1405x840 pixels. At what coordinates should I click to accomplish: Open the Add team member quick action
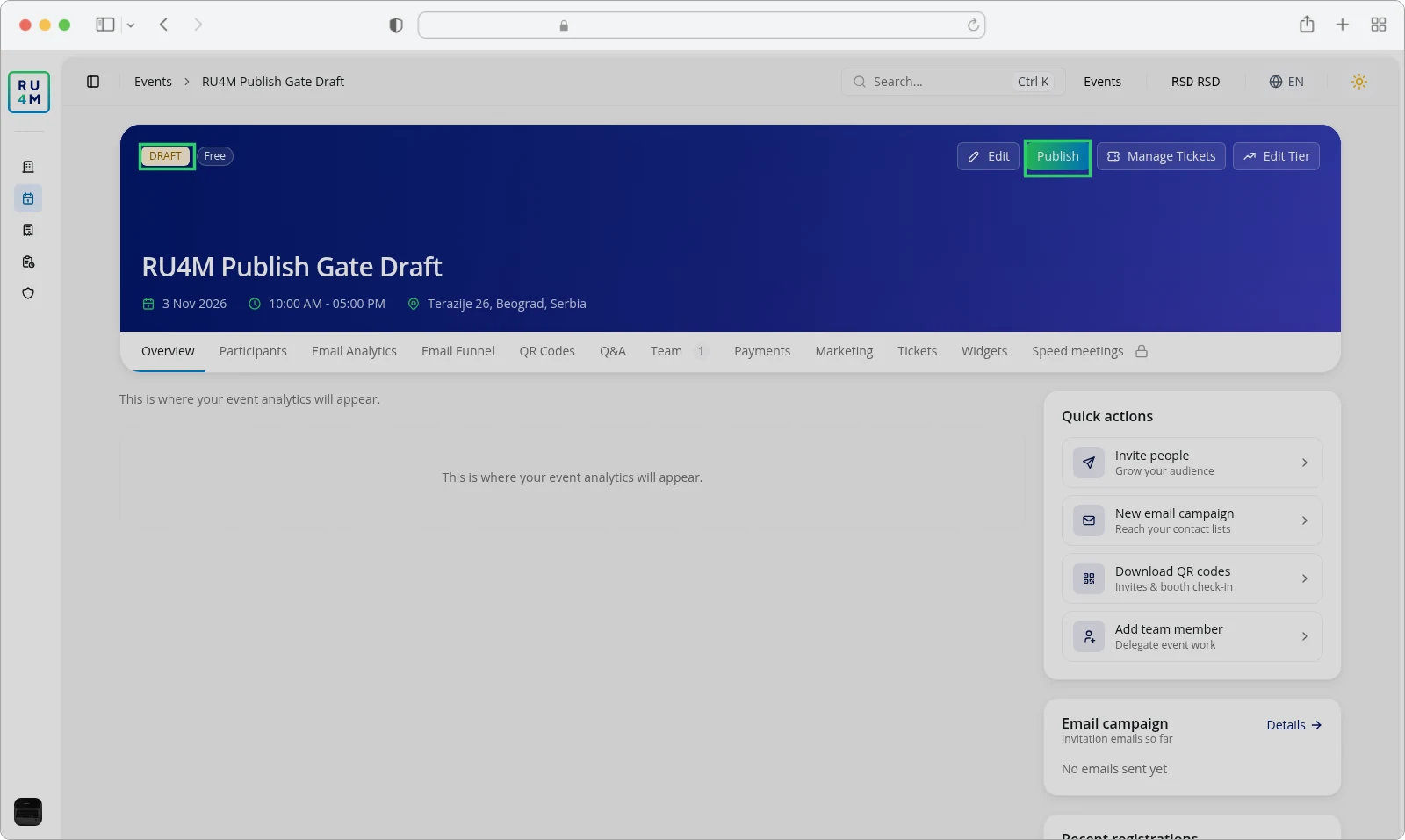click(1192, 636)
